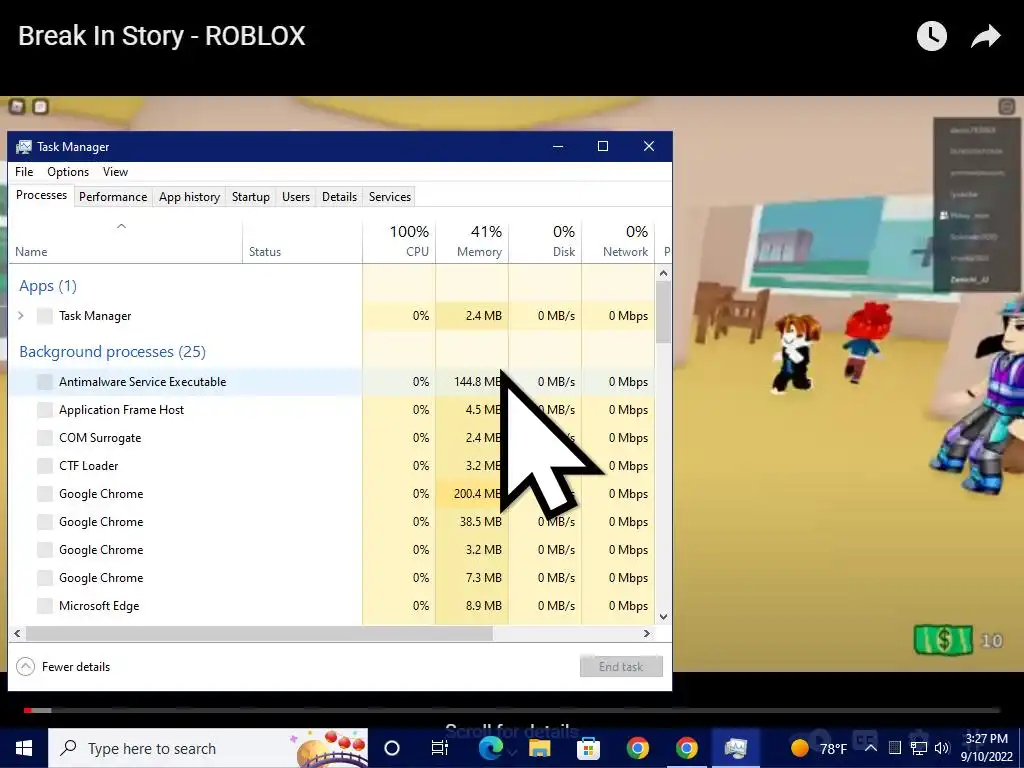Click the vertical scrollbar thumb in Task Manager
Viewport: 1024px width, 768px height.
(x=664, y=312)
